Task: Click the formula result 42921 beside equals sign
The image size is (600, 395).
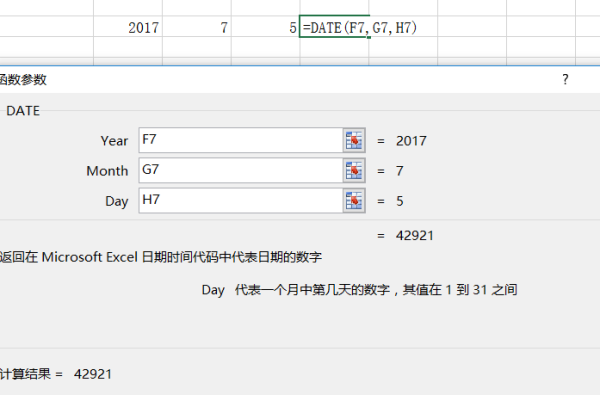Action: click(x=414, y=235)
